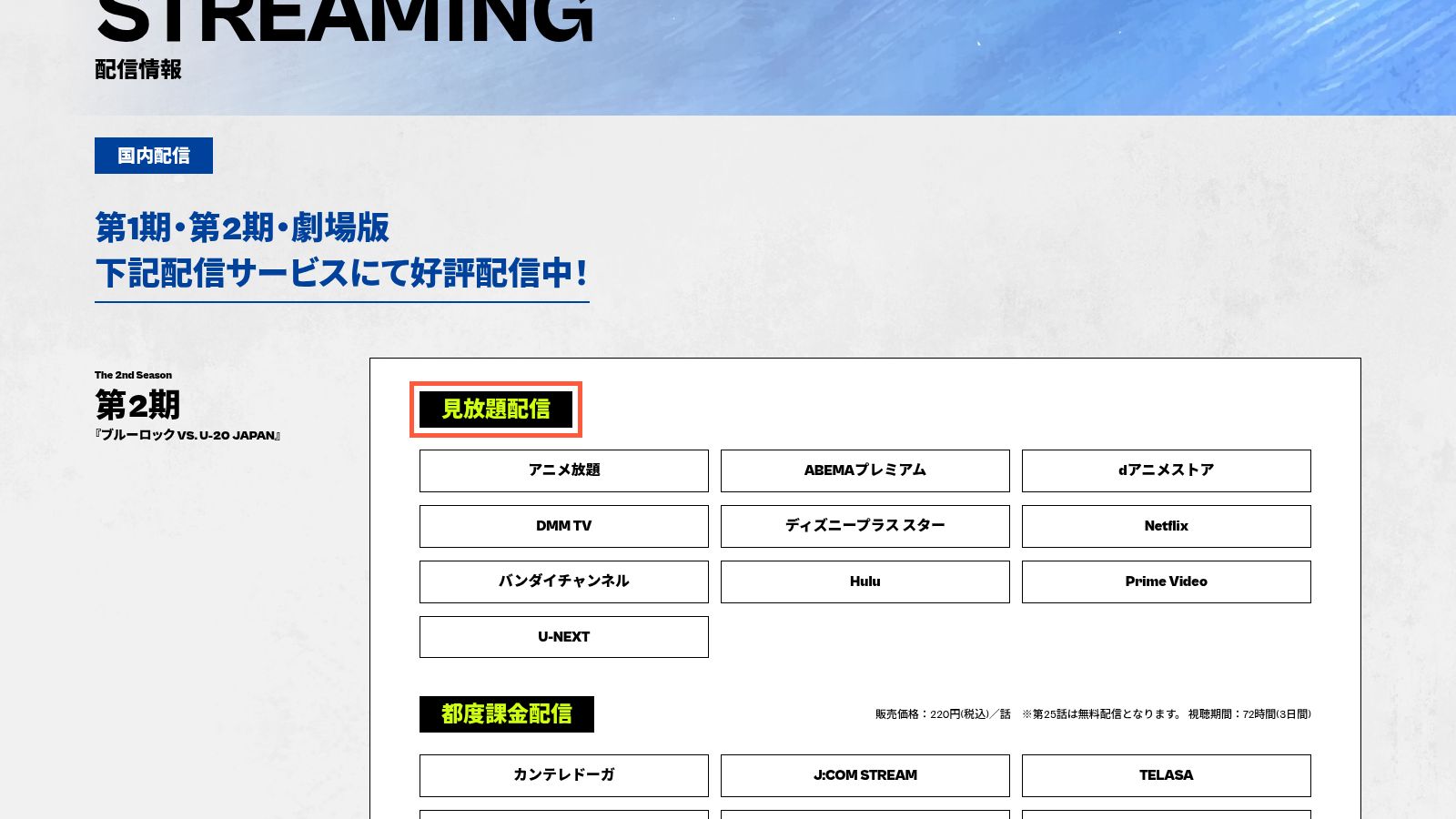
Task: Click the 配信情報 page subtitle
Action: 138,69
